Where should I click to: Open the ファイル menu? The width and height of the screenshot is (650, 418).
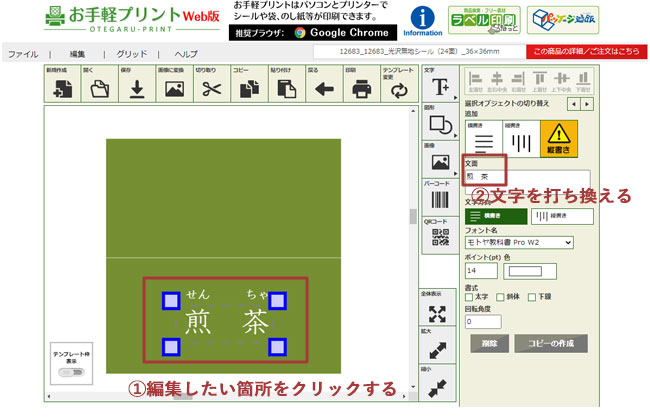pyautogui.click(x=23, y=53)
